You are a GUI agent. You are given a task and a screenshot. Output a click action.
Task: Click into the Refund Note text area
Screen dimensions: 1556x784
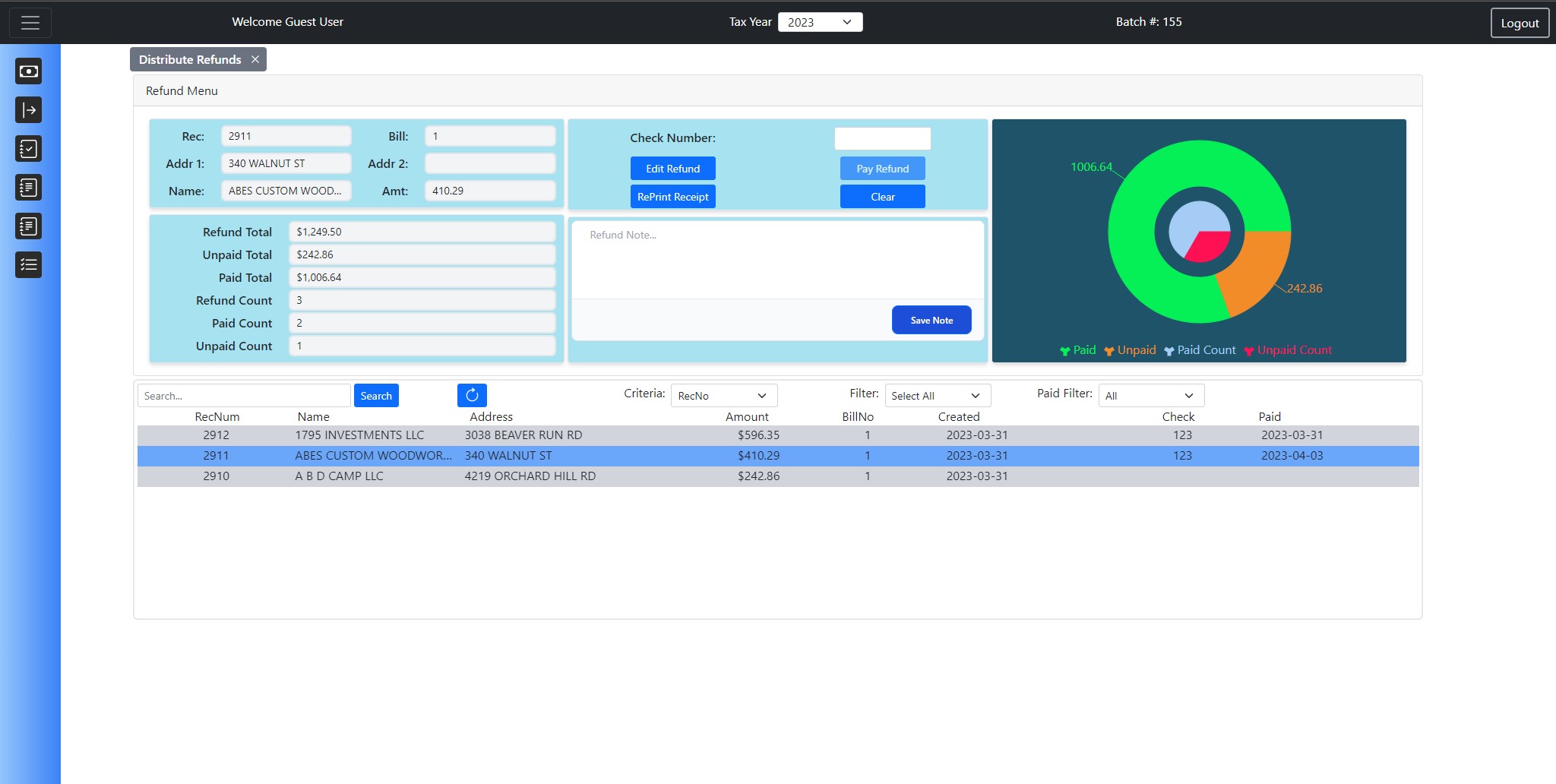[x=778, y=260]
